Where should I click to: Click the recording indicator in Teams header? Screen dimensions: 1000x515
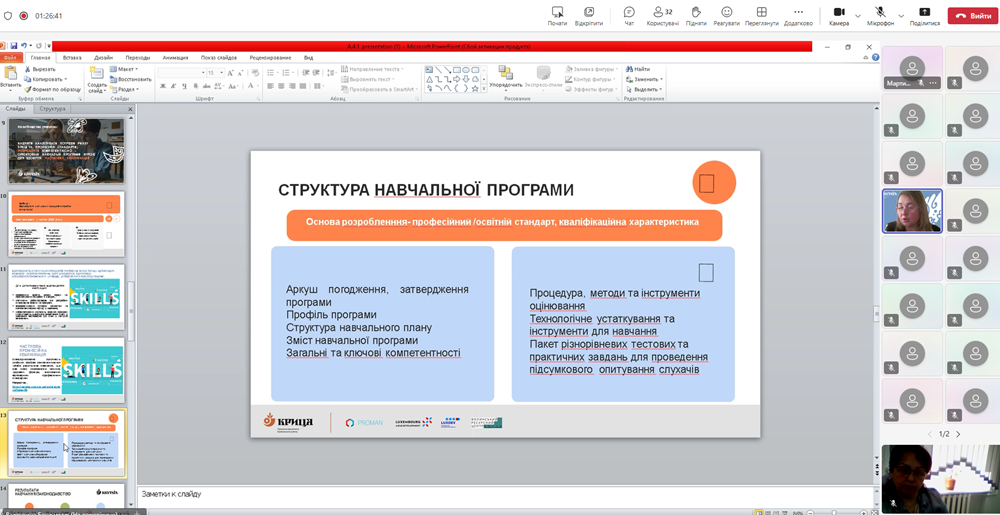pos(24,16)
